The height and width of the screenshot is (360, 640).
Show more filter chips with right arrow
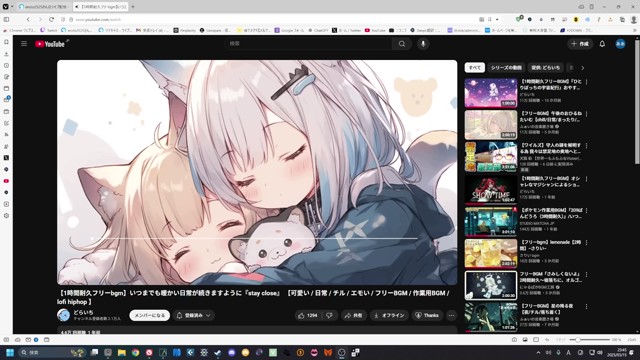(x=582, y=68)
